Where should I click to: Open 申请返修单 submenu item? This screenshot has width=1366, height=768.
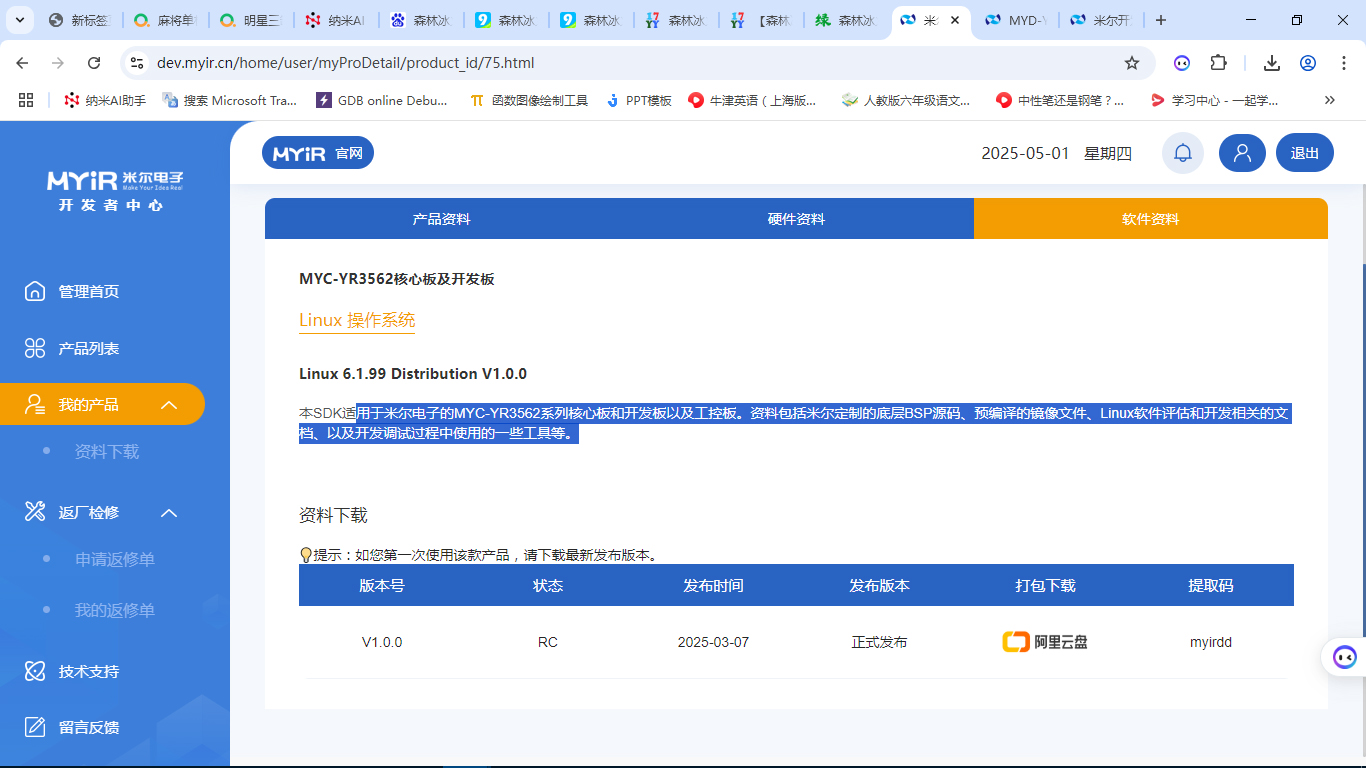click(x=115, y=559)
